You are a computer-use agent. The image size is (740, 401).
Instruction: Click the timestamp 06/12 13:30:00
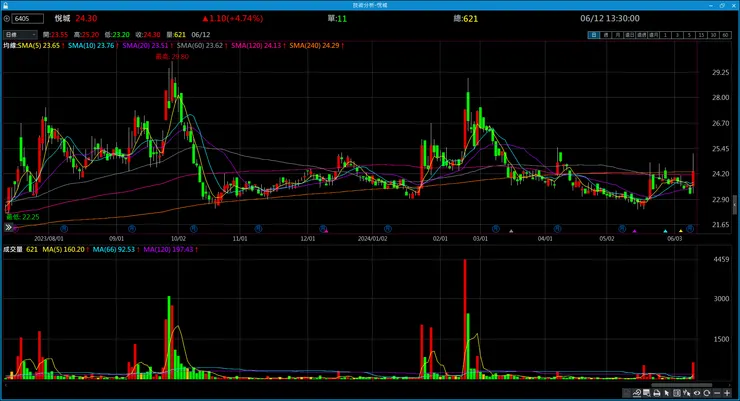point(610,18)
